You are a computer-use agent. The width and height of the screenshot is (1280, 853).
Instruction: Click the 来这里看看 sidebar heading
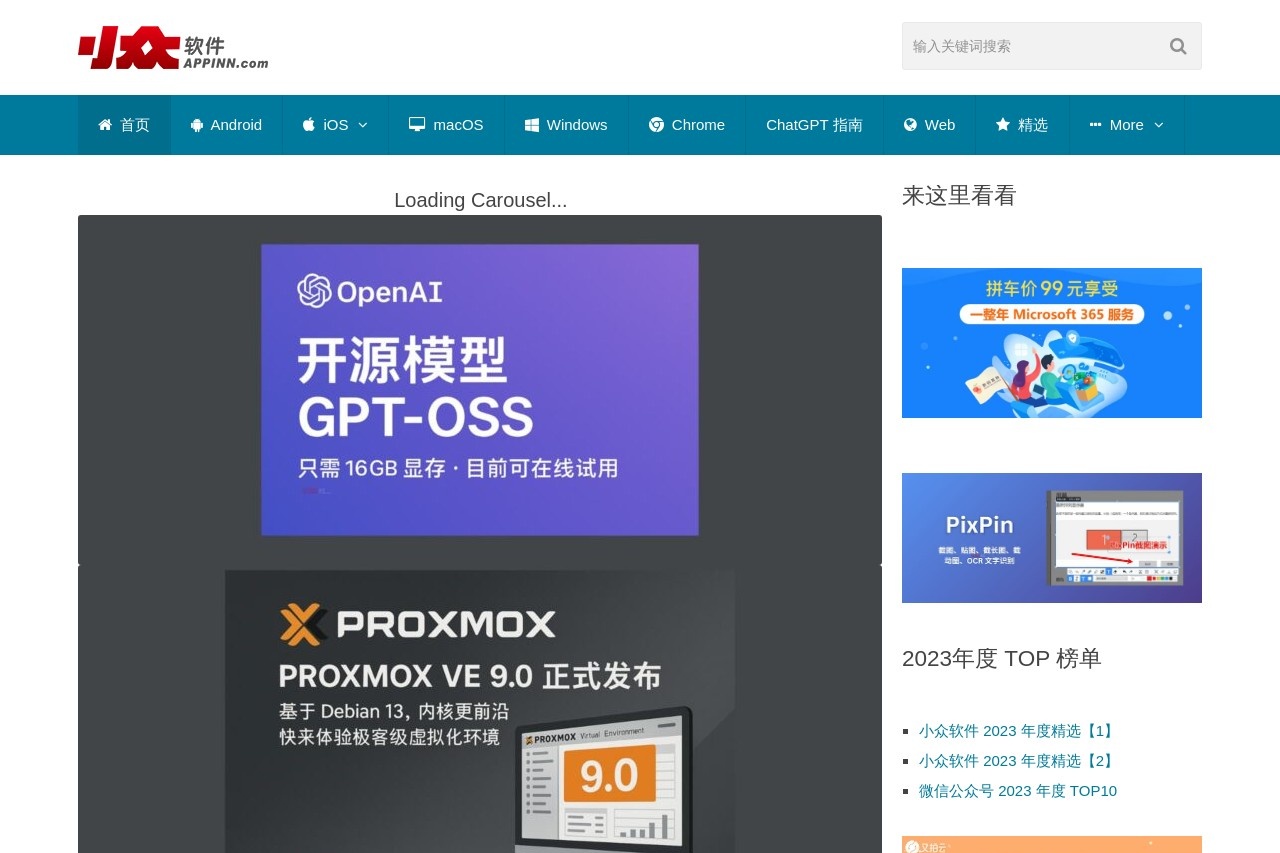pyautogui.click(x=959, y=196)
